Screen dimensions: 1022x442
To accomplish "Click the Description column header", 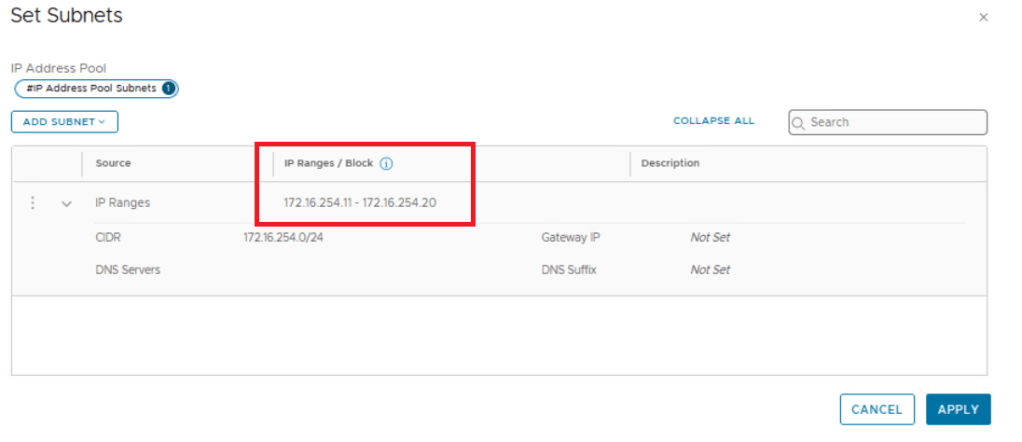I will [x=670, y=163].
